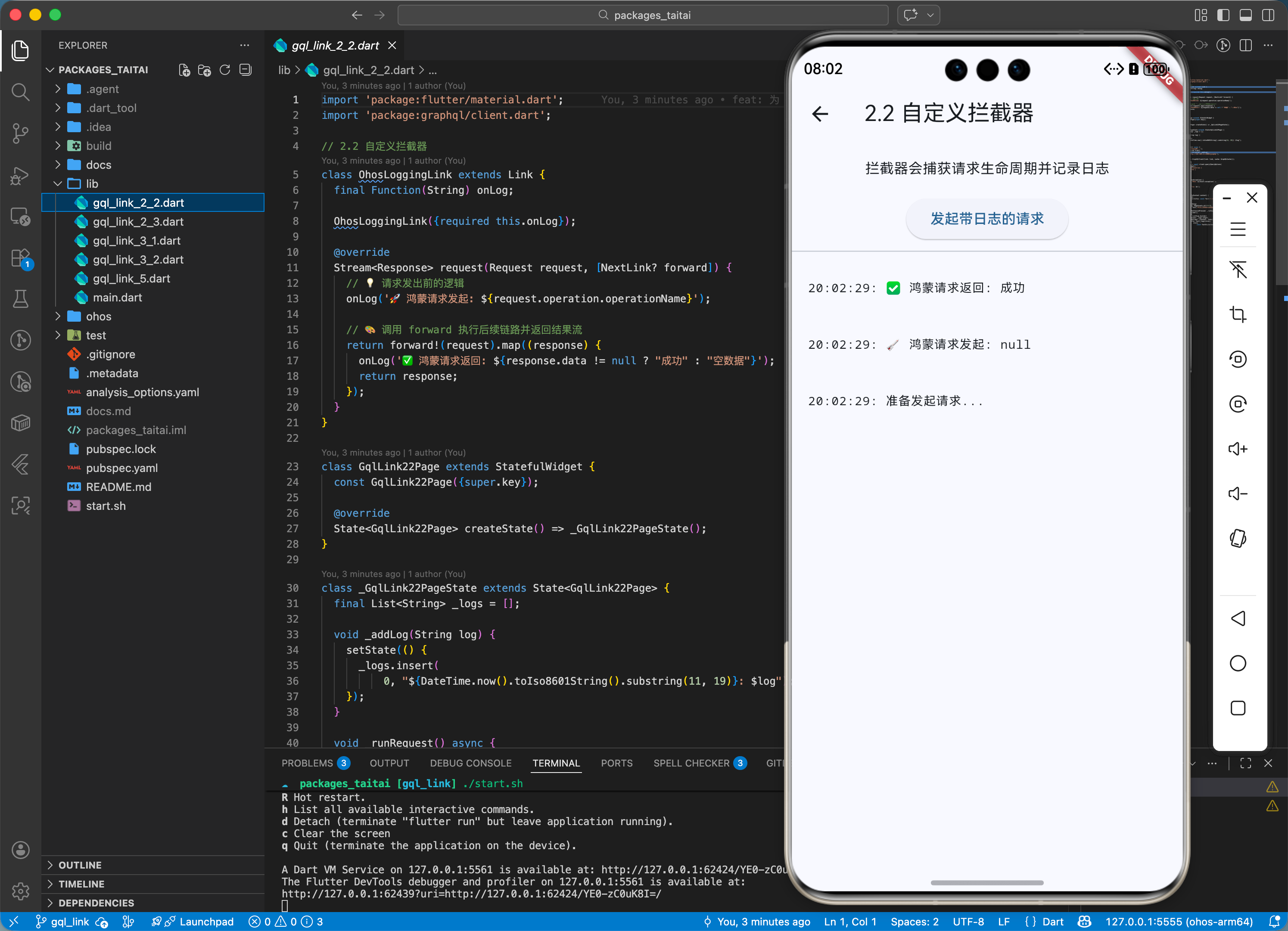Toggle the secondary side bar layout

(x=1268, y=16)
